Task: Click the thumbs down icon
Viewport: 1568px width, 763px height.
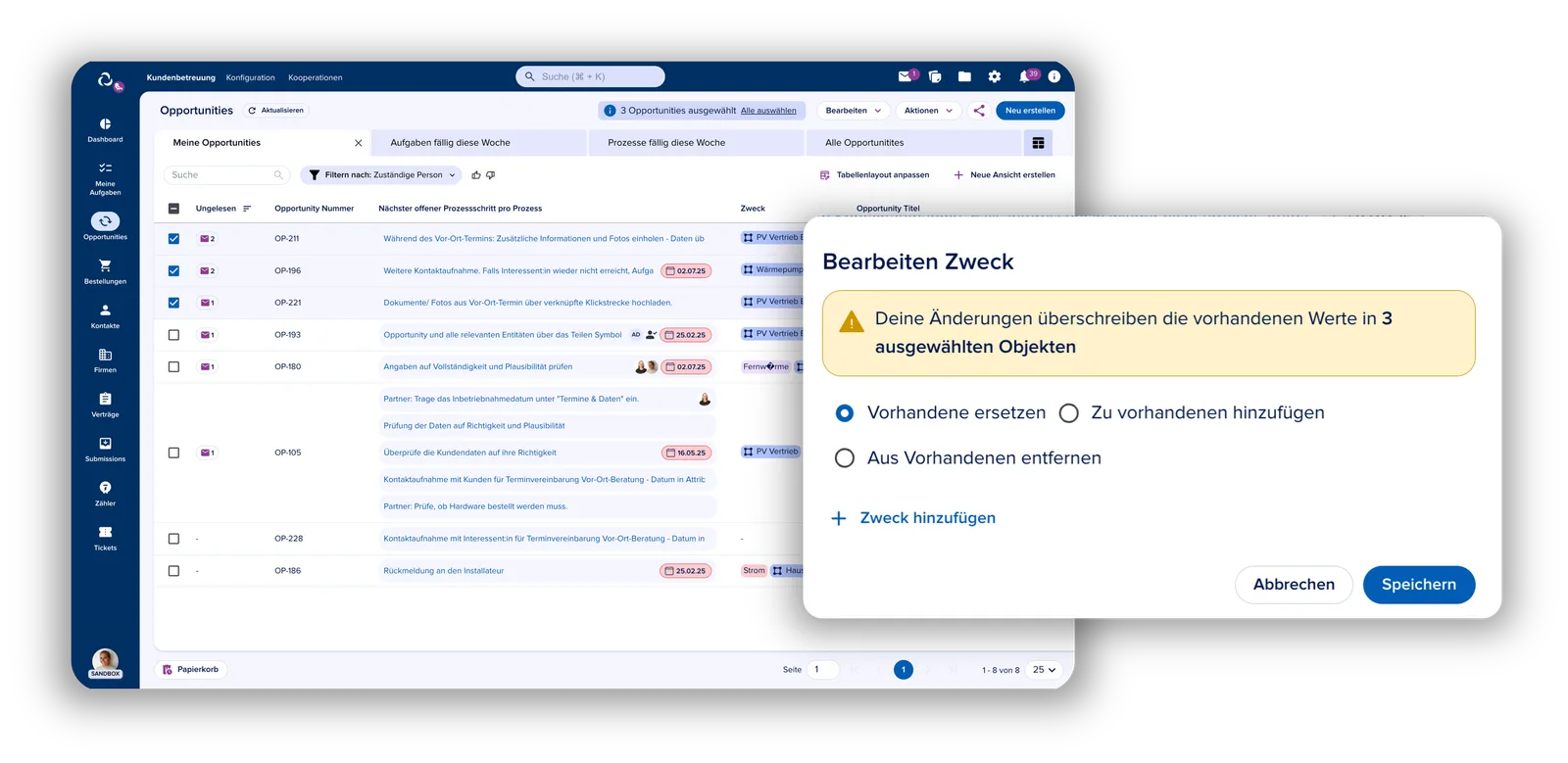Action: click(491, 175)
